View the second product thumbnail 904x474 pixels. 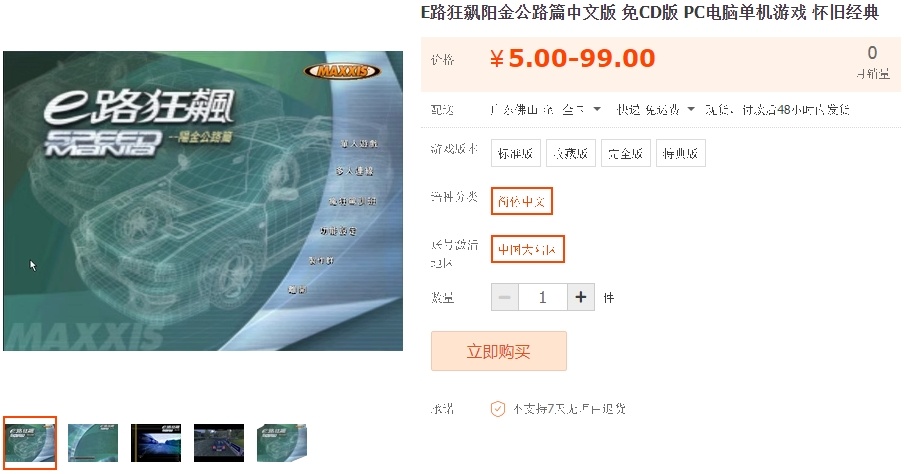click(x=93, y=443)
